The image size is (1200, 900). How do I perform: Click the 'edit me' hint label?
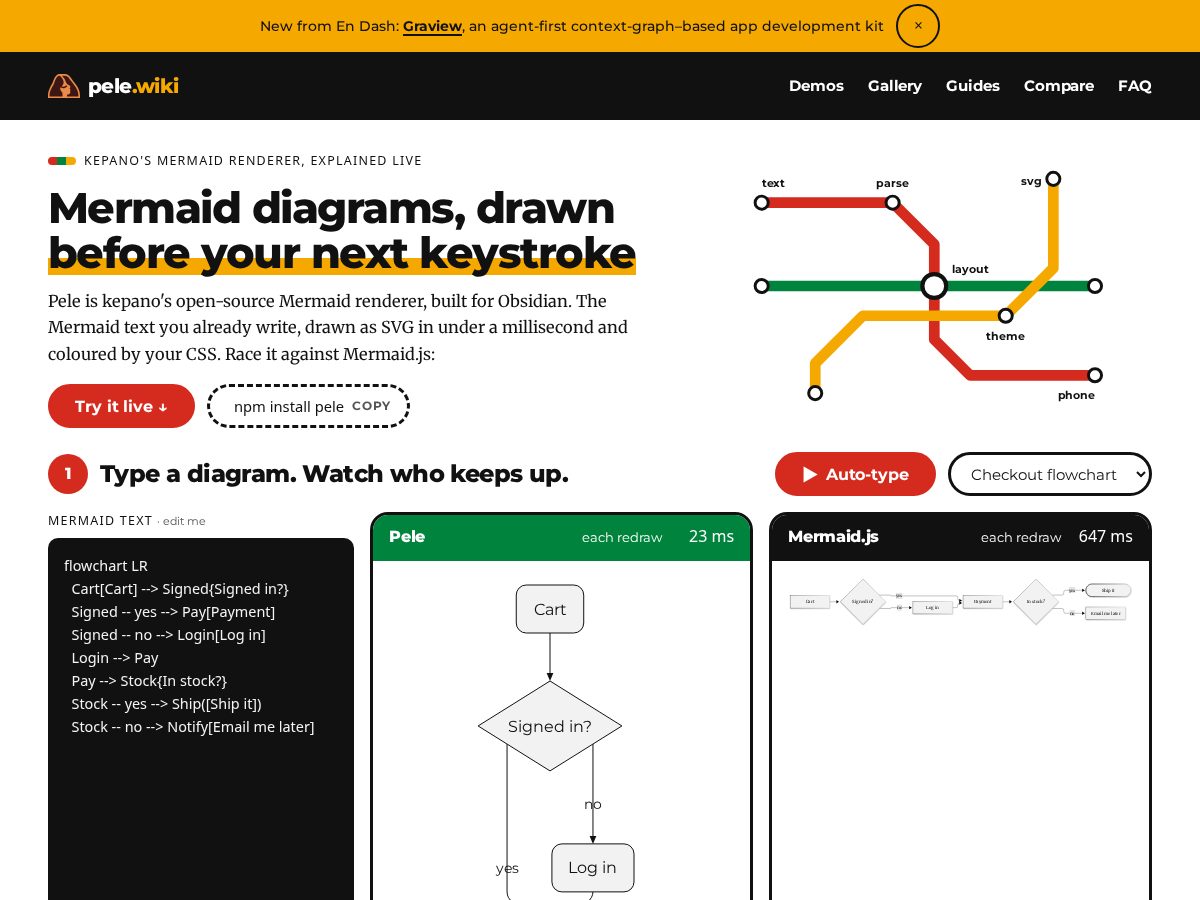(184, 521)
